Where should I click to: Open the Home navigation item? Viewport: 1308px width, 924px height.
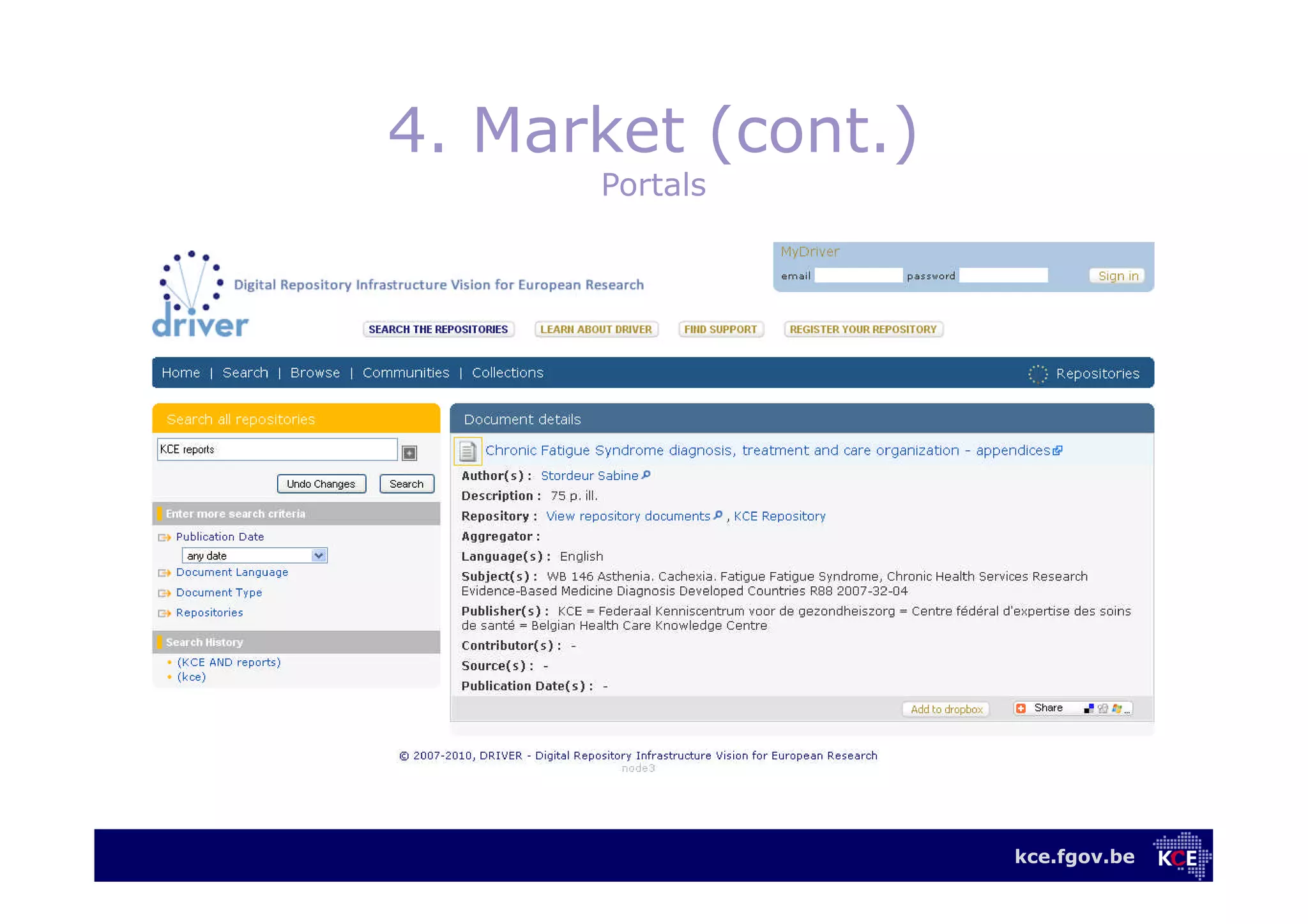(x=181, y=372)
